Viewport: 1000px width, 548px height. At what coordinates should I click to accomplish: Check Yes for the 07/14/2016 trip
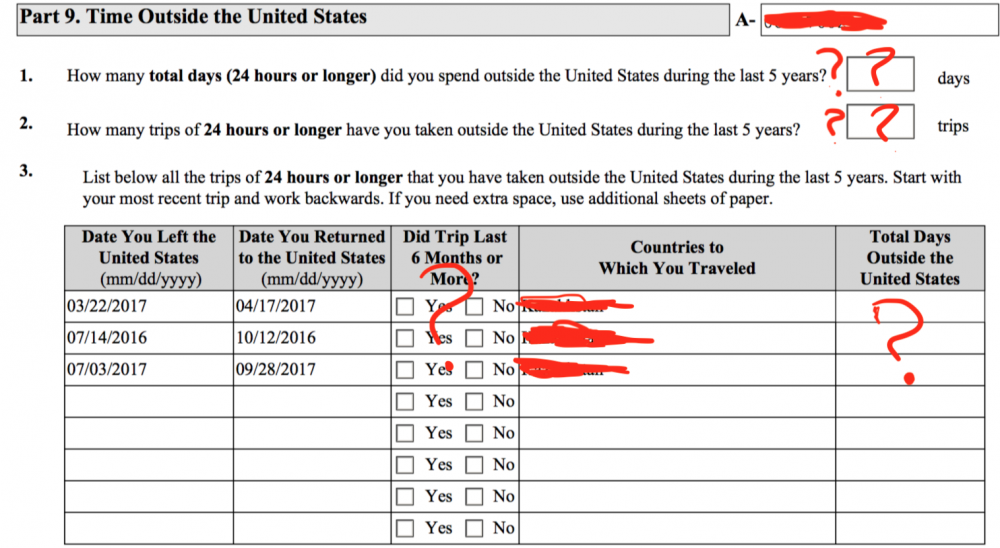[x=405, y=338]
